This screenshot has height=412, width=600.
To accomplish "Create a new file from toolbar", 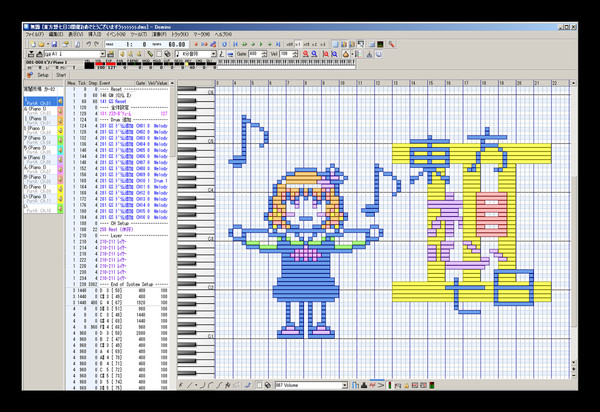I will pos(33,44).
